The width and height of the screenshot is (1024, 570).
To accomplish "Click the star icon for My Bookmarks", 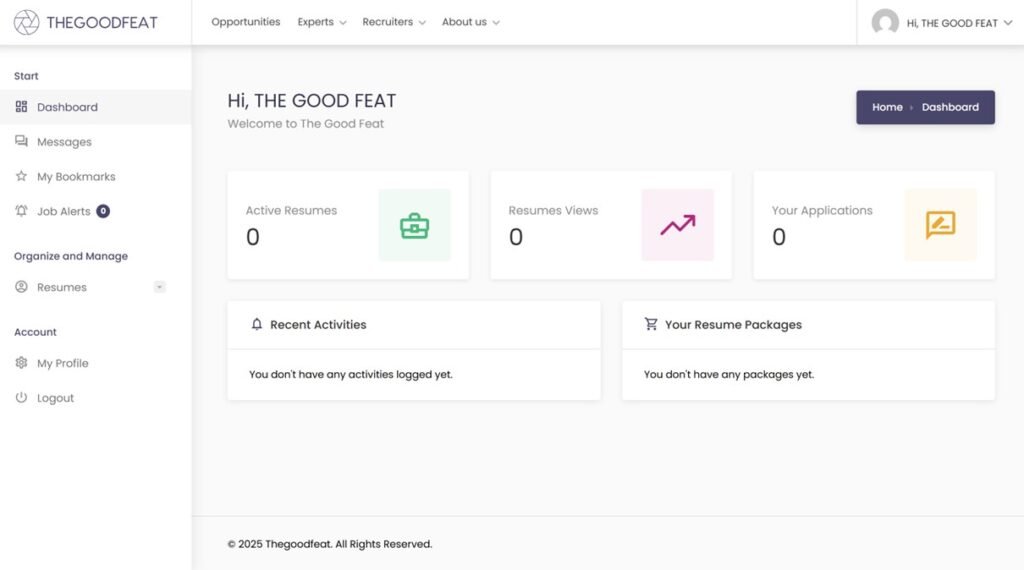I will 21,177.
